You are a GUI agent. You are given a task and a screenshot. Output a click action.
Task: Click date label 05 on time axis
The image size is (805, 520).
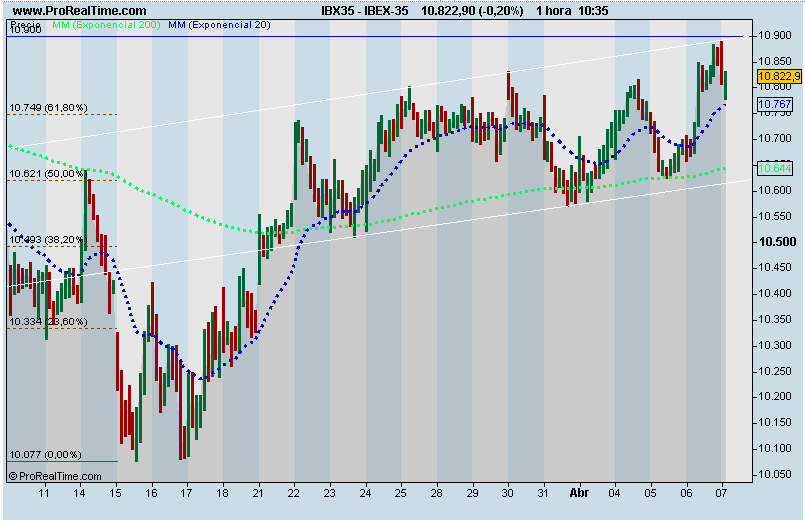point(650,493)
